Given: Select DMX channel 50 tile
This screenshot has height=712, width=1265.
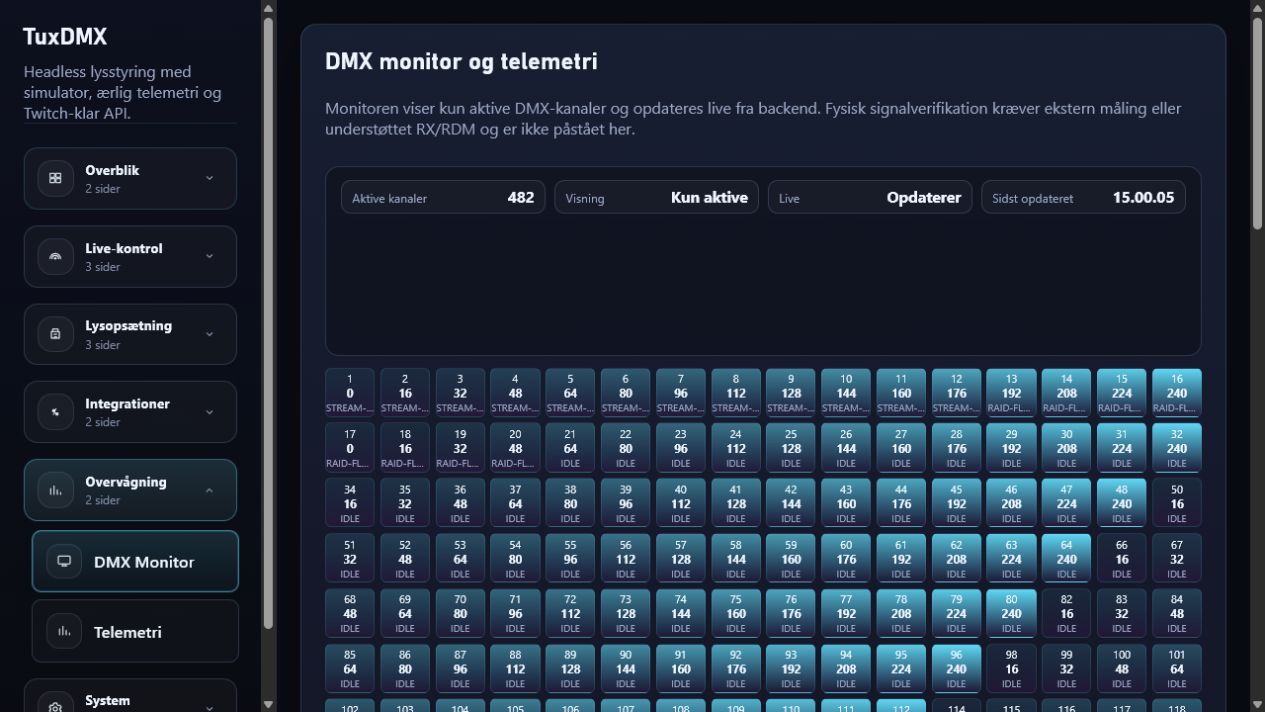Looking at the screenshot, I should pyautogui.click(x=1177, y=503).
